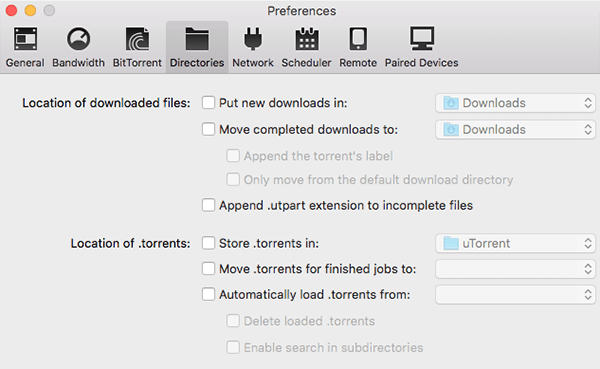Click the General tab label

25,63
